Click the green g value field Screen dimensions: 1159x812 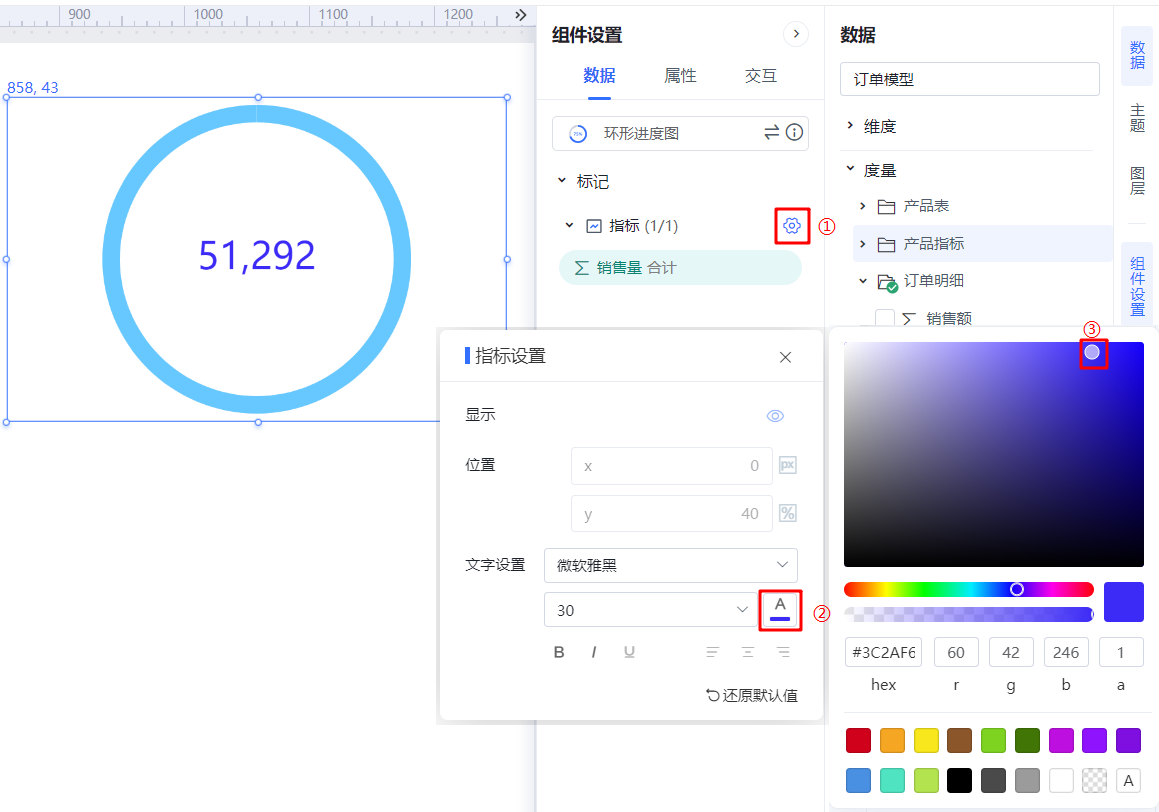[x=1010, y=652]
